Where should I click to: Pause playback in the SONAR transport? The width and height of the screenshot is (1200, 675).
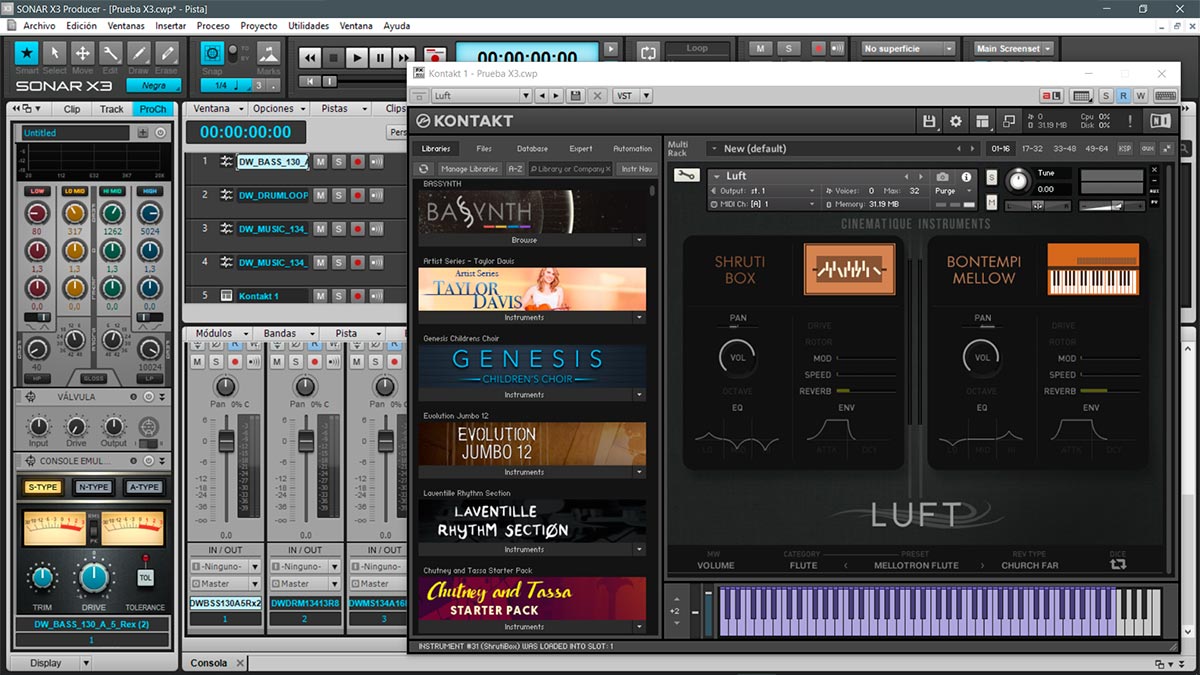(x=381, y=58)
